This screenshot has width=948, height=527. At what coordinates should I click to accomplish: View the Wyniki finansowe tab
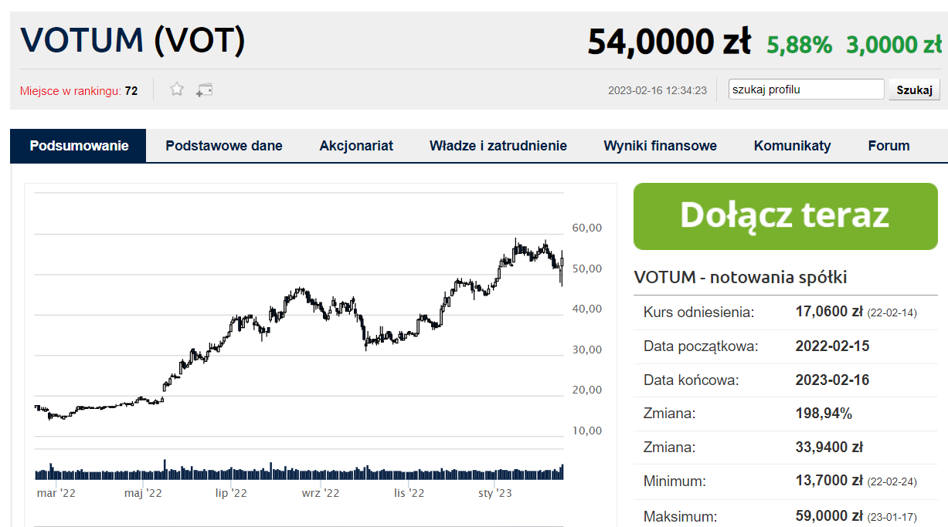(660, 146)
